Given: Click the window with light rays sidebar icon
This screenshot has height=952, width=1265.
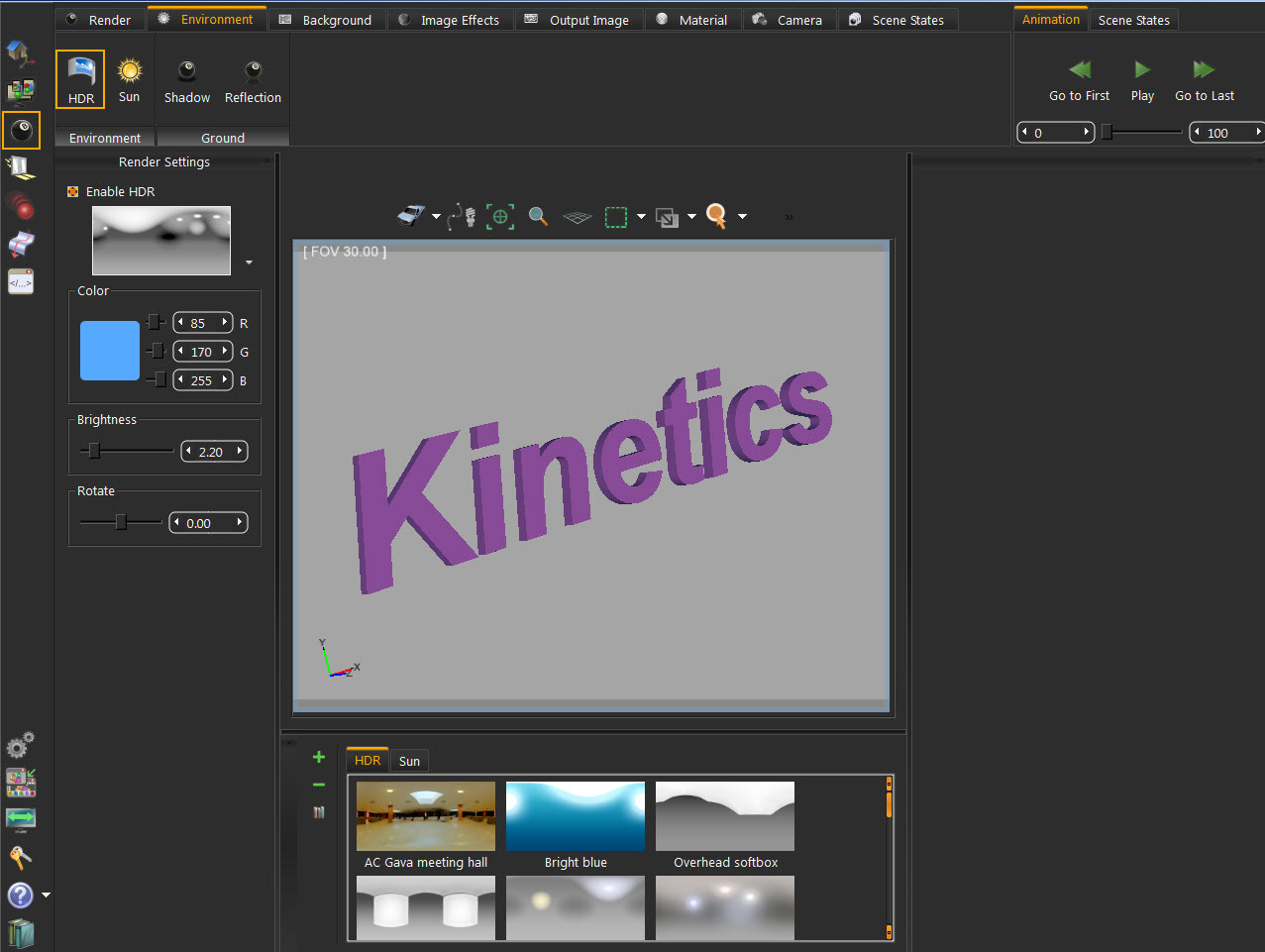Looking at the screenshot, I should point(20,166).
